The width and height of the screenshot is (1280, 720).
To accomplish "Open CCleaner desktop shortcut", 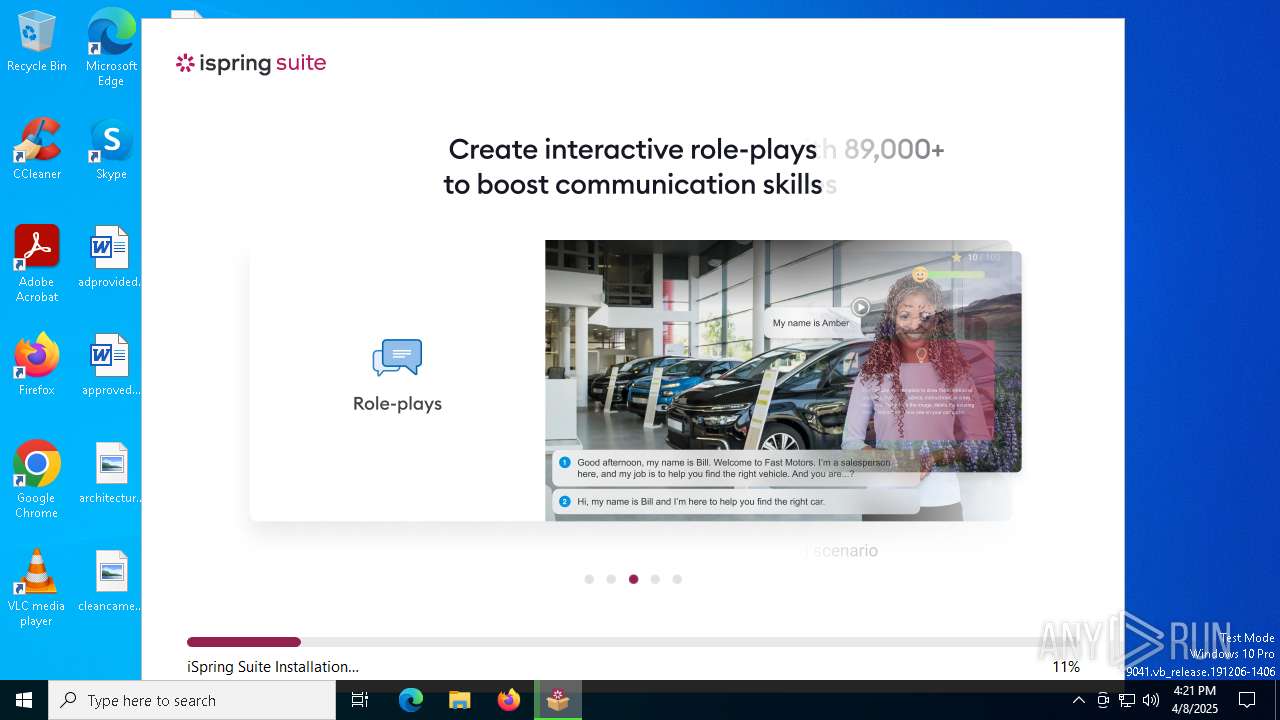I will tap(37, 149).
